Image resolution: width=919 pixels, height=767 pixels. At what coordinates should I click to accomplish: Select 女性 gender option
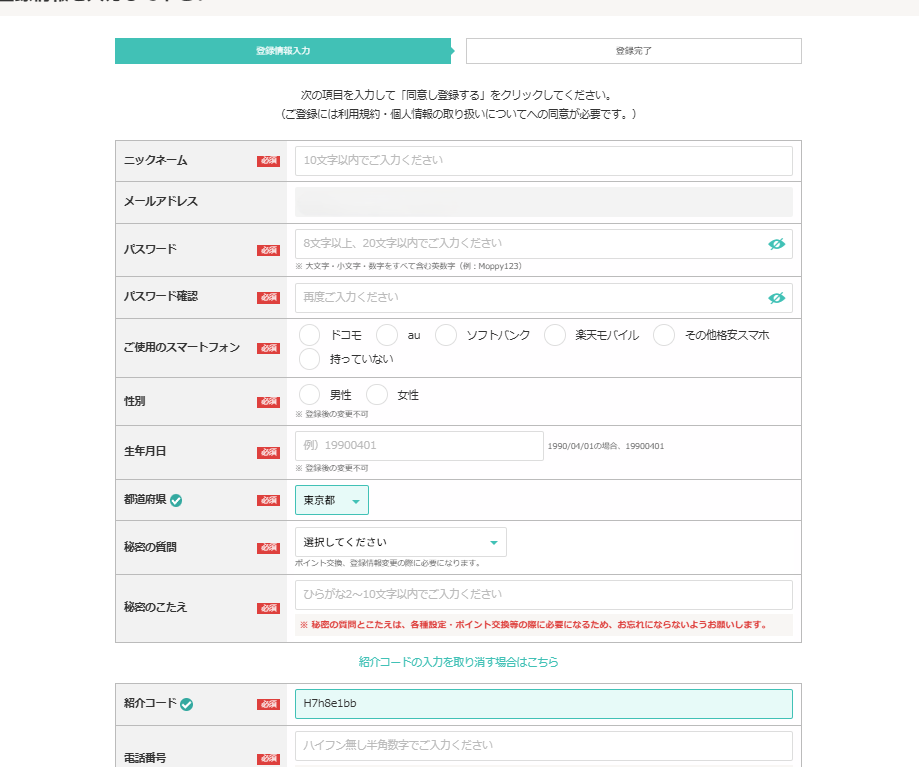pyautogui.click(x=377, y=395)
